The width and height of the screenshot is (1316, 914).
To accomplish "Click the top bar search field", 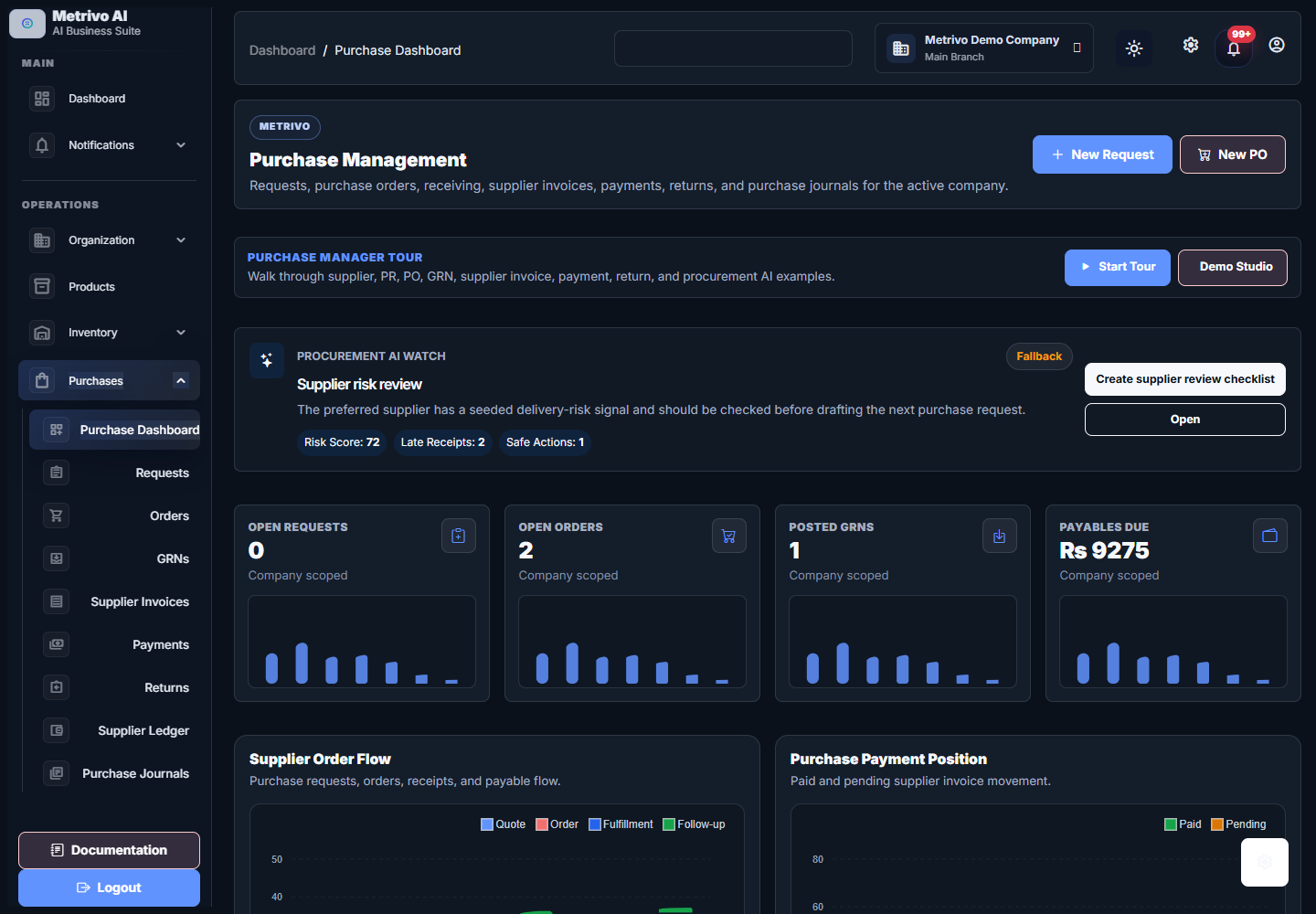I will (x=733, y=48).
